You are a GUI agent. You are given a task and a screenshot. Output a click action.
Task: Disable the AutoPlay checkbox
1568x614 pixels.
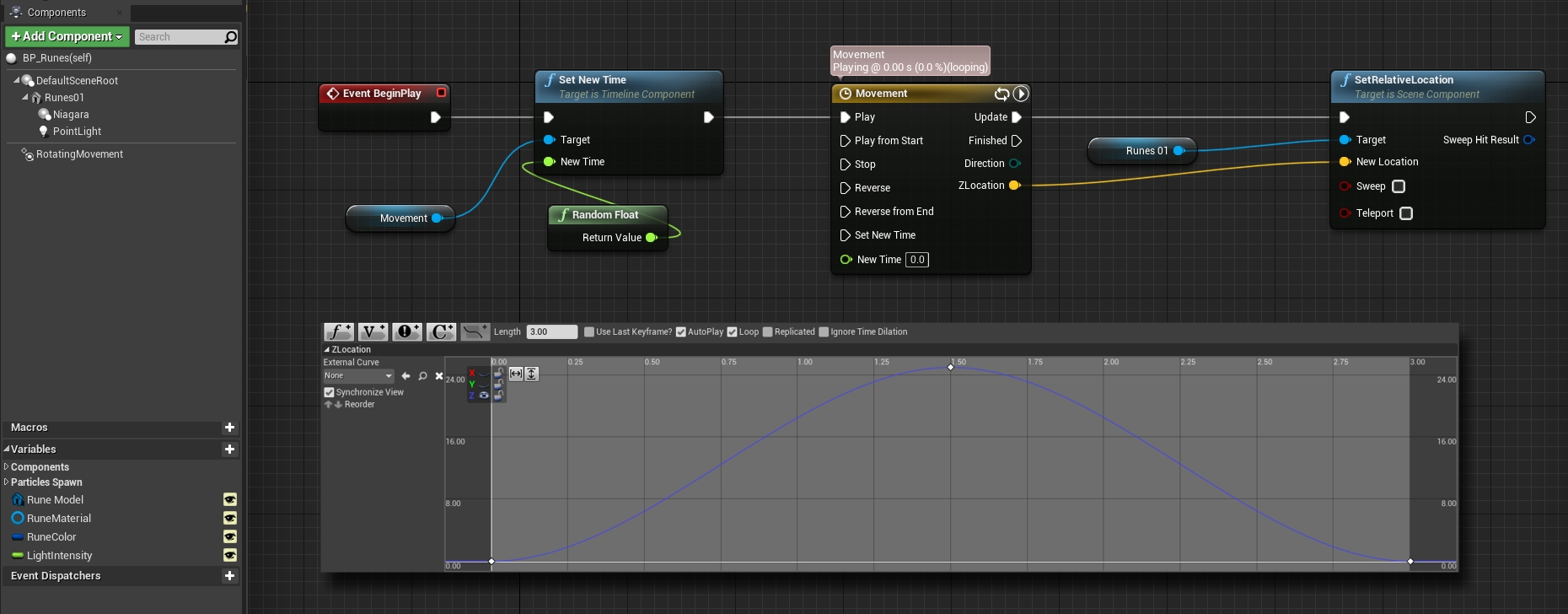click(681, 331)
